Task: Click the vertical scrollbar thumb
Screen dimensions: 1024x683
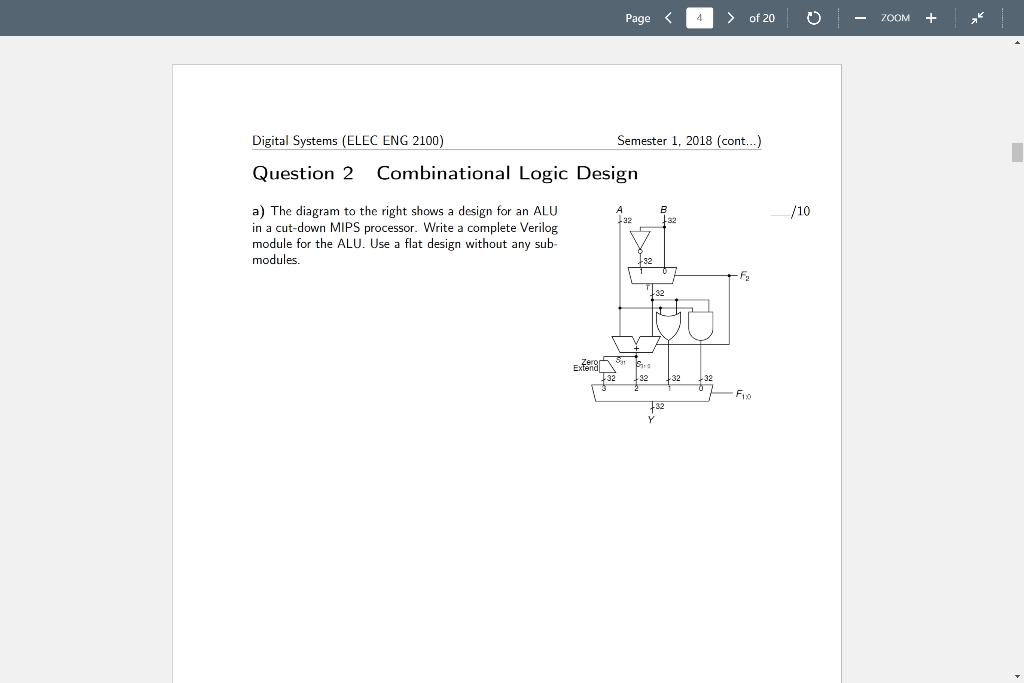Action: click(x=1016, y=151)
